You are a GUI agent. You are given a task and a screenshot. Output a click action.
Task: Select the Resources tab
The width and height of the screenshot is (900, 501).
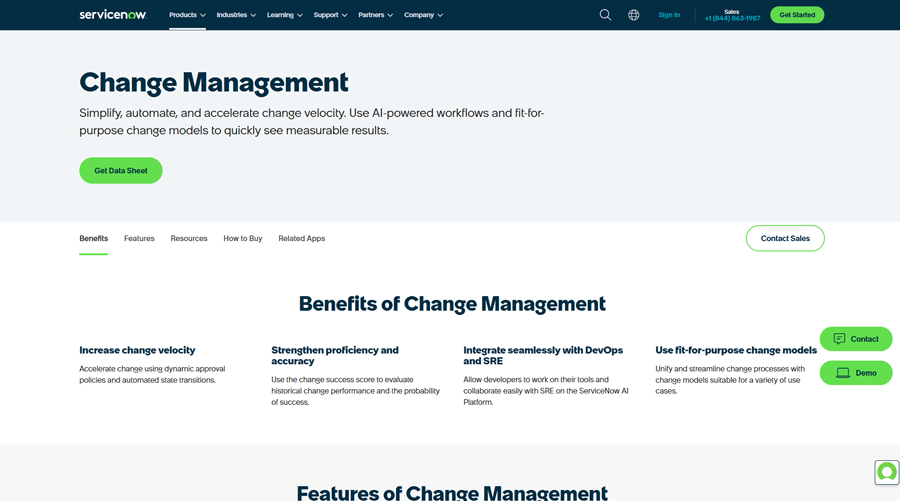click(189, 238)
